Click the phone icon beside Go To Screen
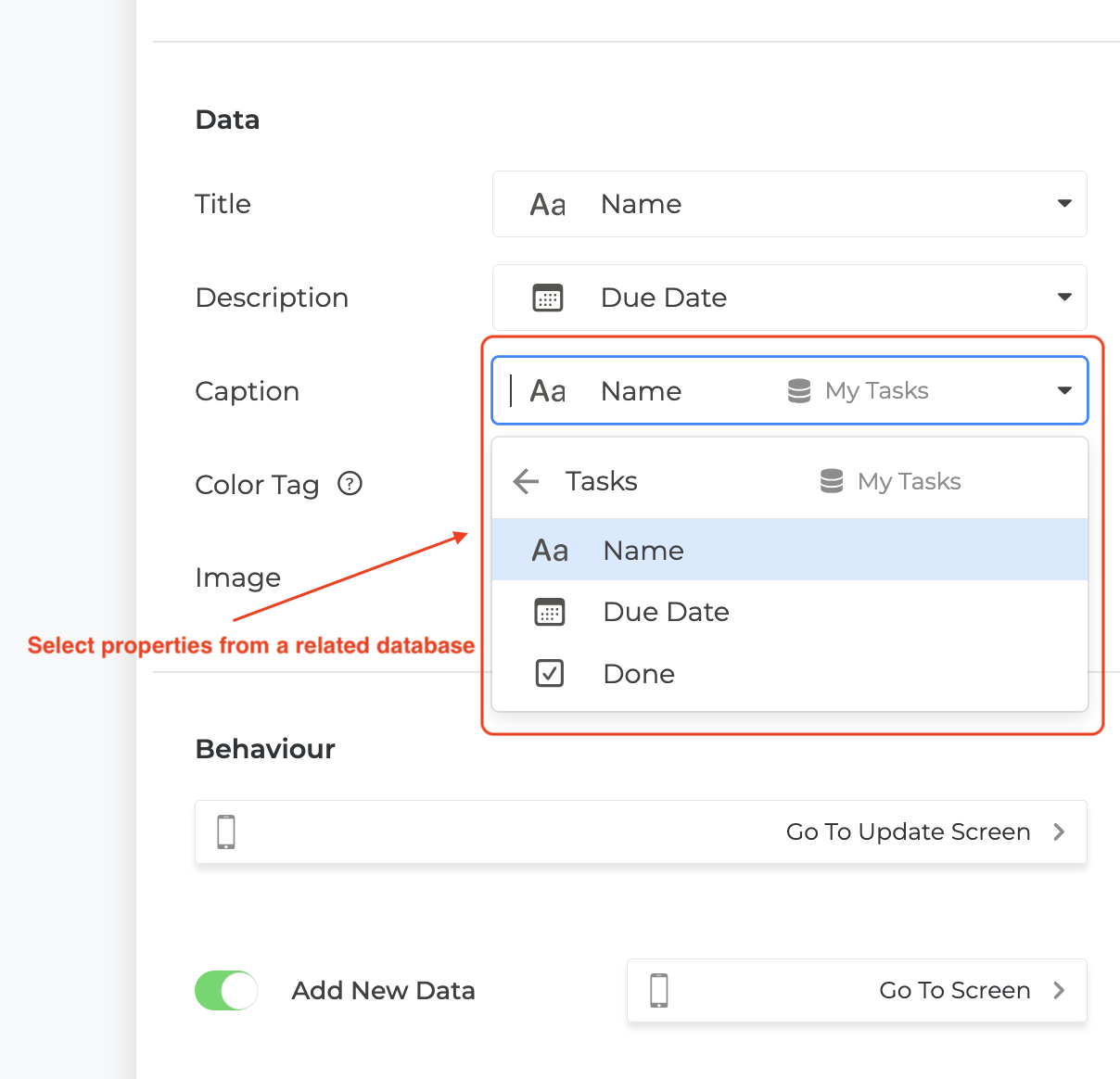Image resolution: width=1120 pixels, height=1079 pixels. coord(659,991)
